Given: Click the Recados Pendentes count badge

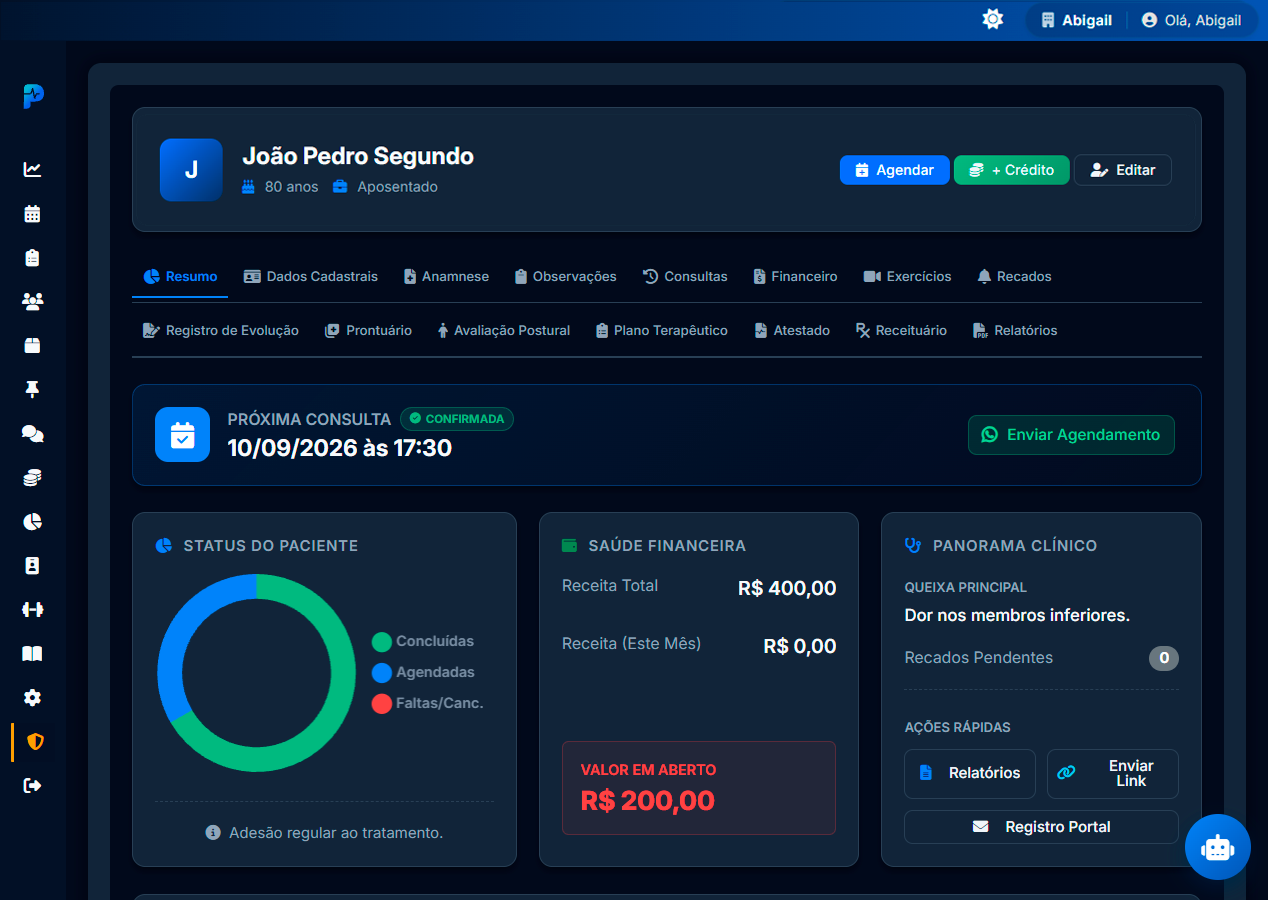Looking at the screenshot, I should (1164, 658).
